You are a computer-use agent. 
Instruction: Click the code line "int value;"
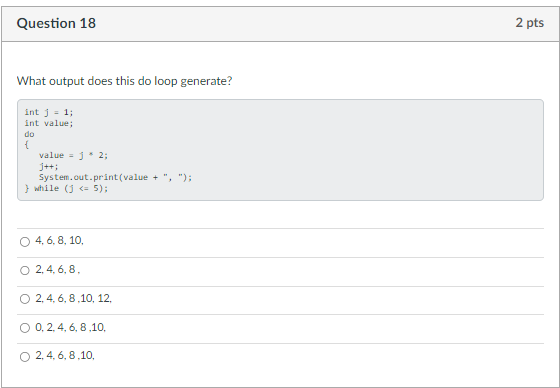[49, 123]
